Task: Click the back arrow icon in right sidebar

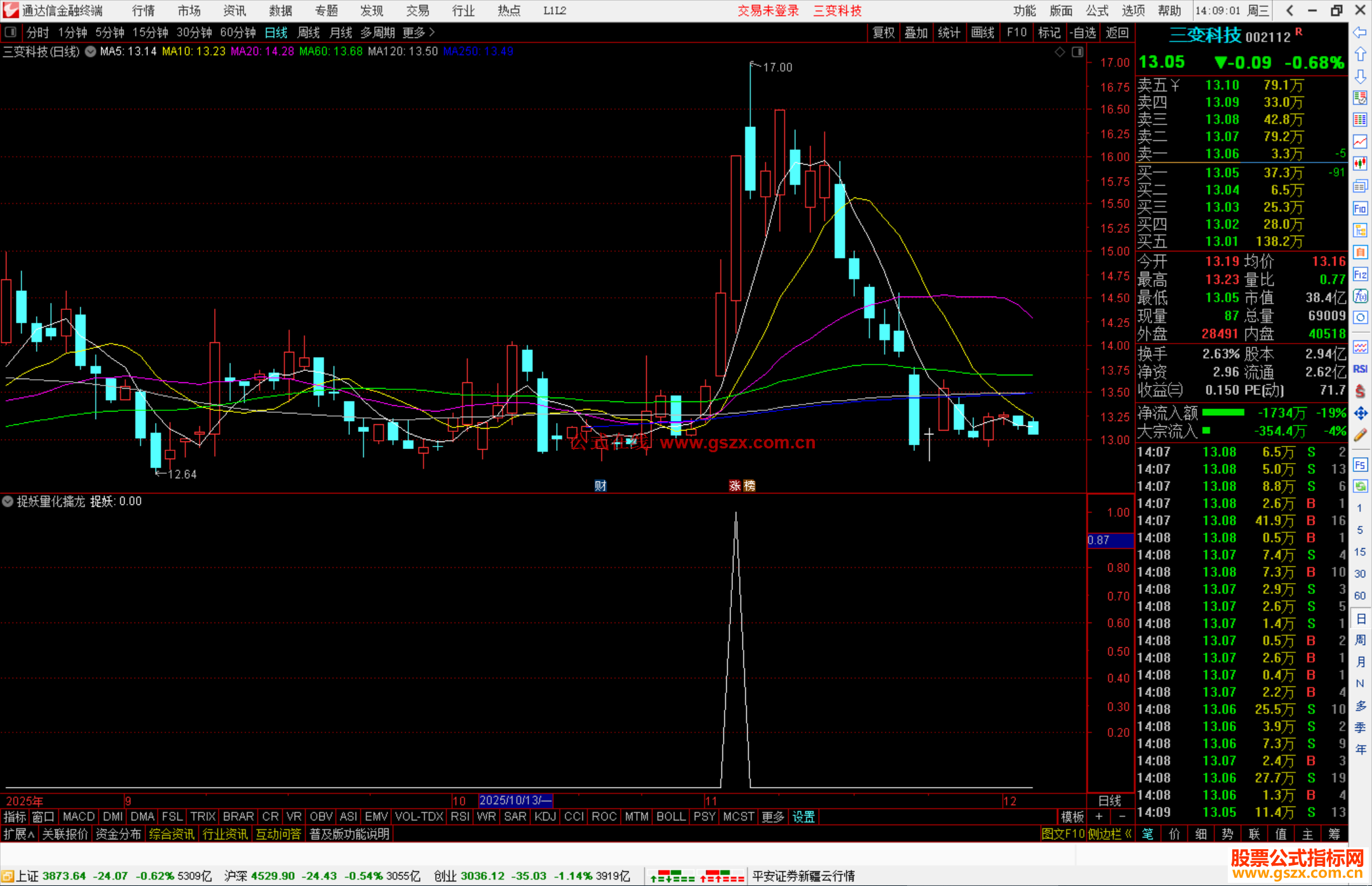Action: pyautogui.click(x=1360, y=32)
